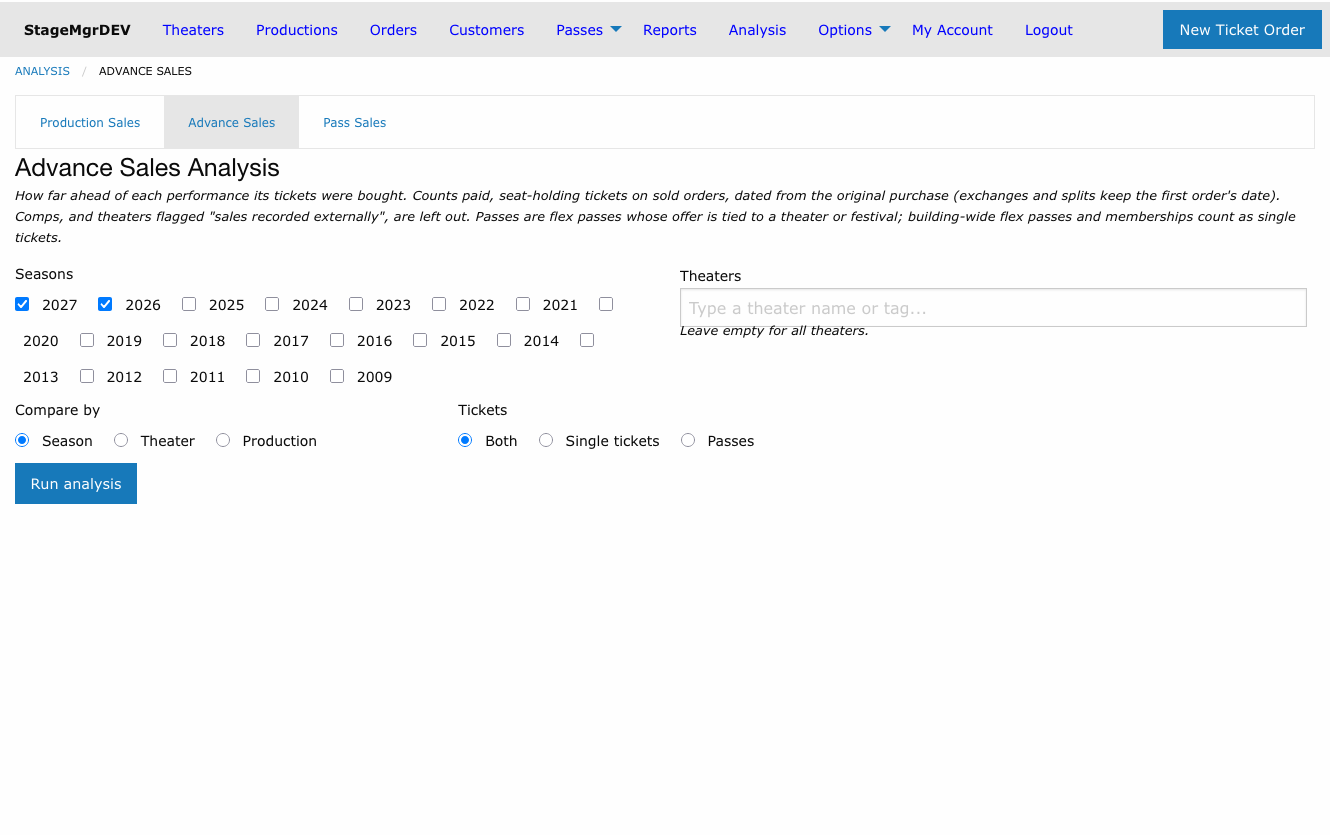
Task: Focus the Theaters name or tag field
Action: click(993, 308)
